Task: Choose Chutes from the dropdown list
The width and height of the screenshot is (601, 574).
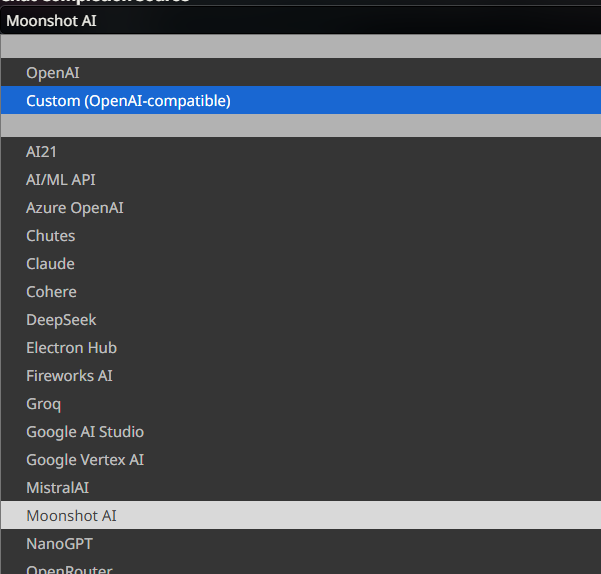Action: pyautogui.click(x=301, y=235)
